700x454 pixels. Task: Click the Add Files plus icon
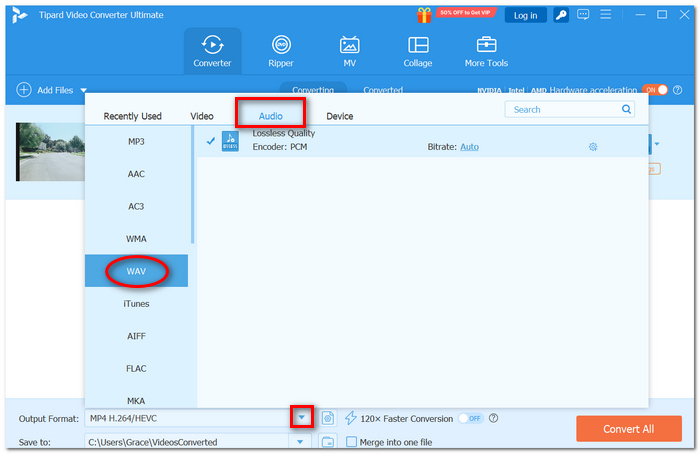24,90
